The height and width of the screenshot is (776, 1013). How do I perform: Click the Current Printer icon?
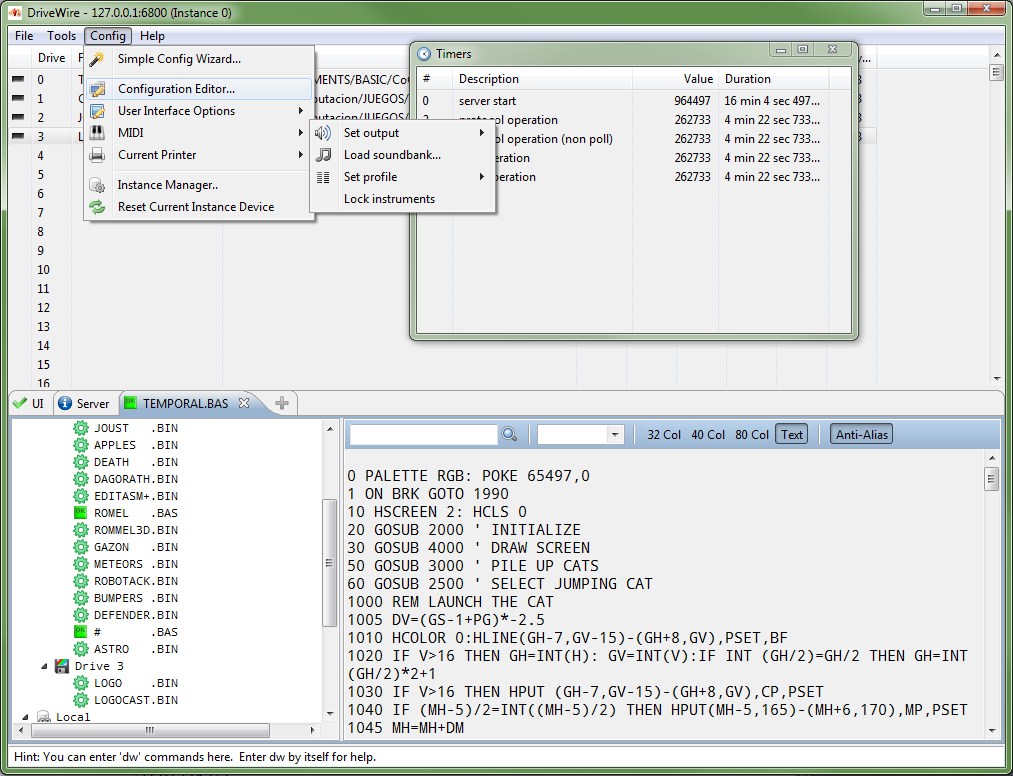click(x=97, y=155)
